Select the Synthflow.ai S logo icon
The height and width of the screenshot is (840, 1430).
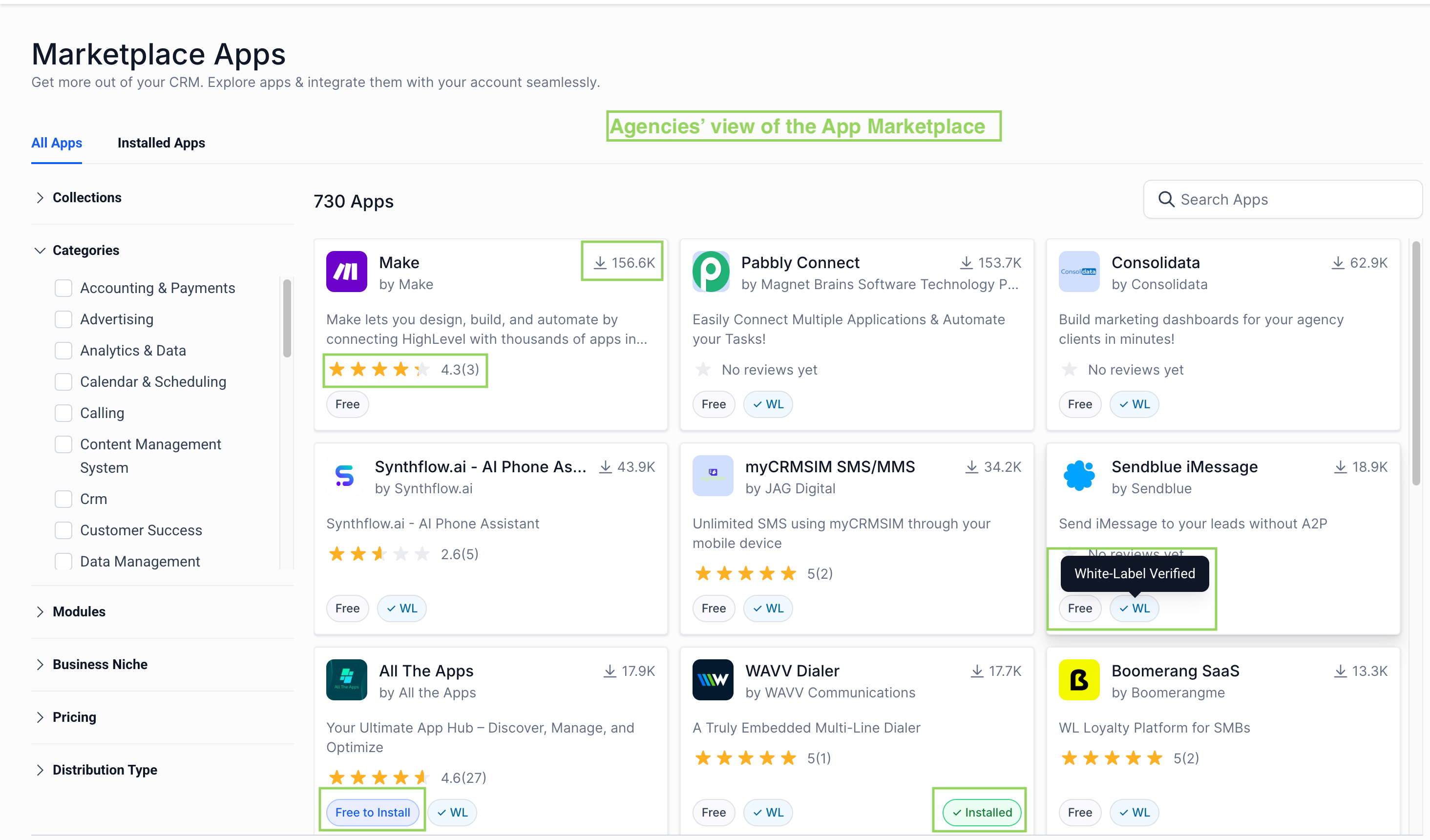pos(344,476)
